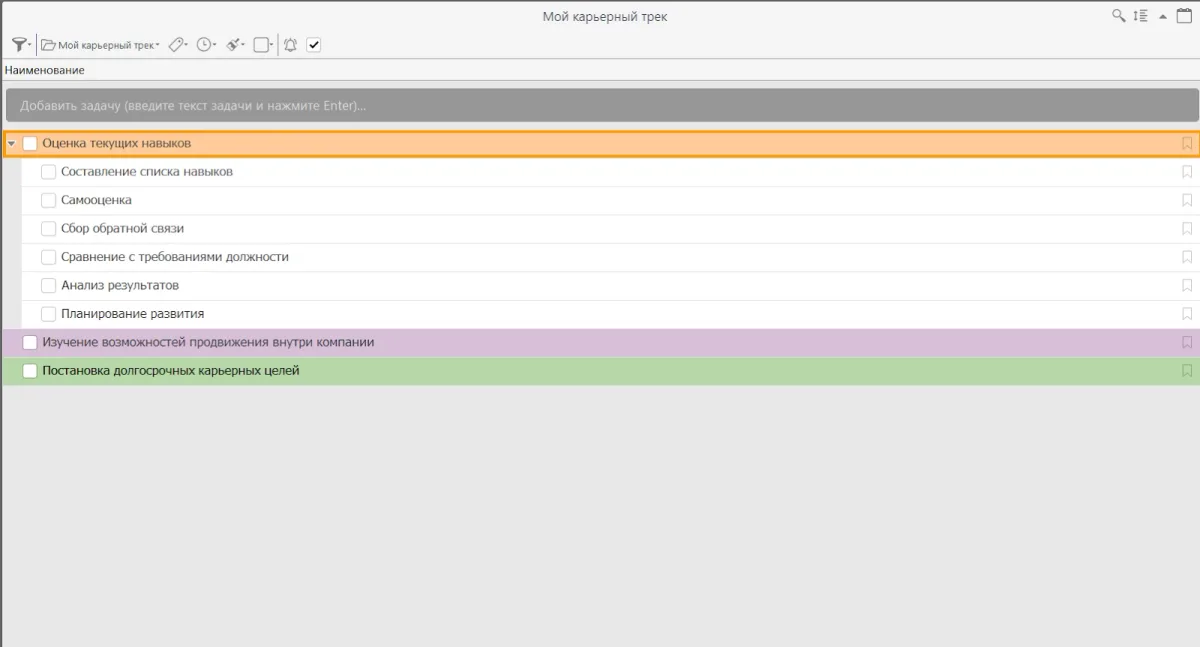
Task: Click the bell reminders icon
Action: [x=290, y=45]
